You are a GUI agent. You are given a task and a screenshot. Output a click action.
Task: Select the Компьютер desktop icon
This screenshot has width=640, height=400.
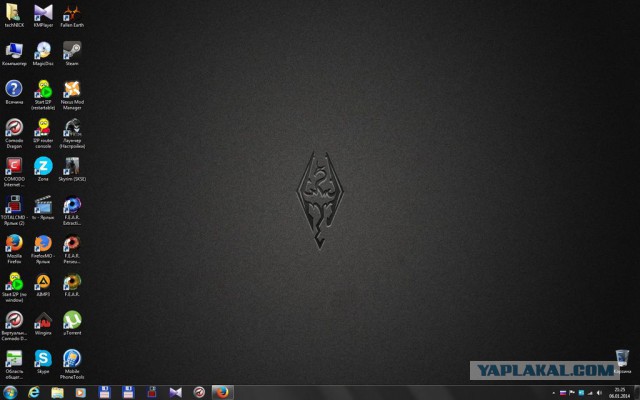(14, 53)
